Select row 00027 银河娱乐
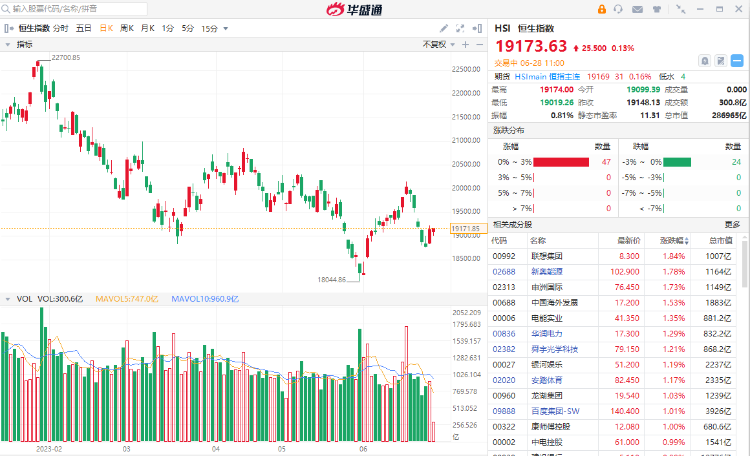This screenshot has height=456, width=750. 614,365
